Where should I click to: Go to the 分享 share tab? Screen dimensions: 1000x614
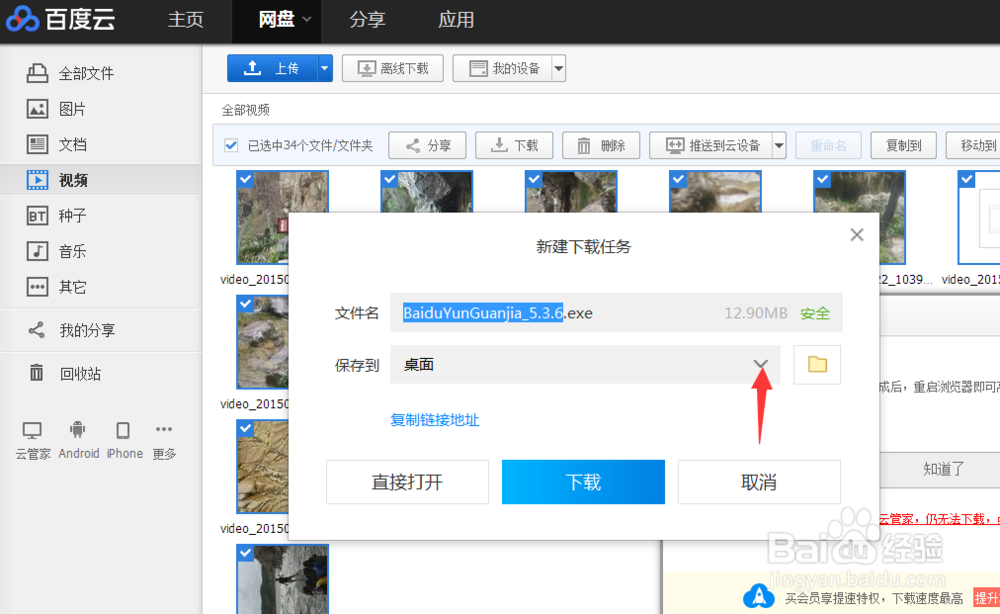(x=367, y=20)
